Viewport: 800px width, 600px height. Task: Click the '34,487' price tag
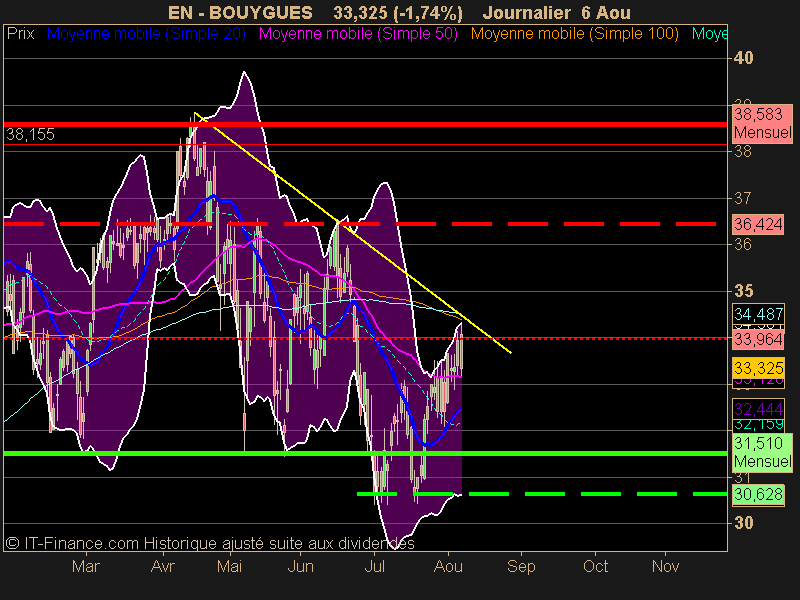click(758, 314)
